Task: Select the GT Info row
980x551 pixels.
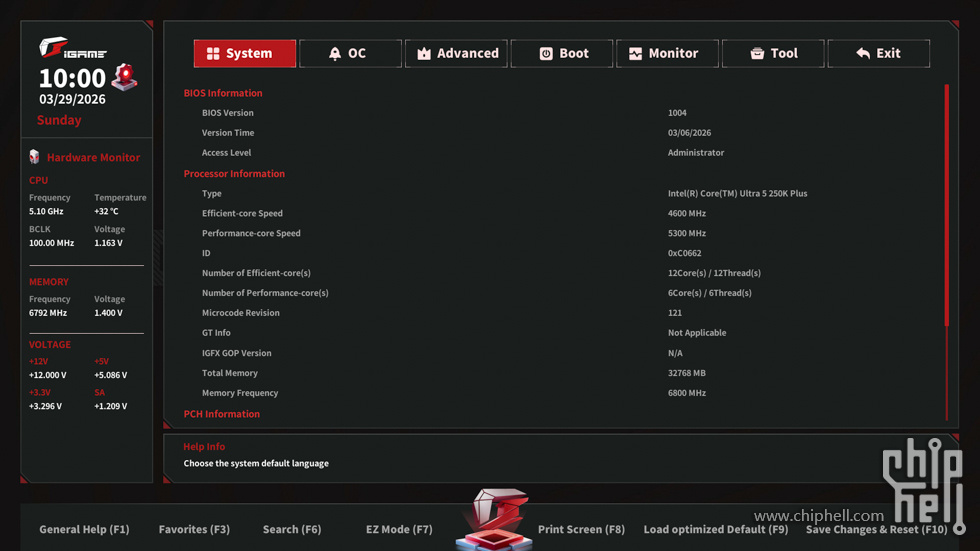Action: [x=556, y=333]
